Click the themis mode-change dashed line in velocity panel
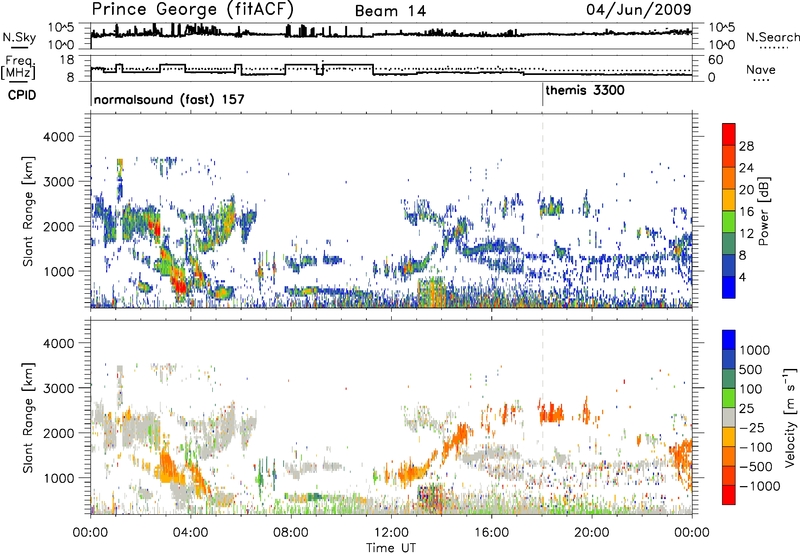 542,417
